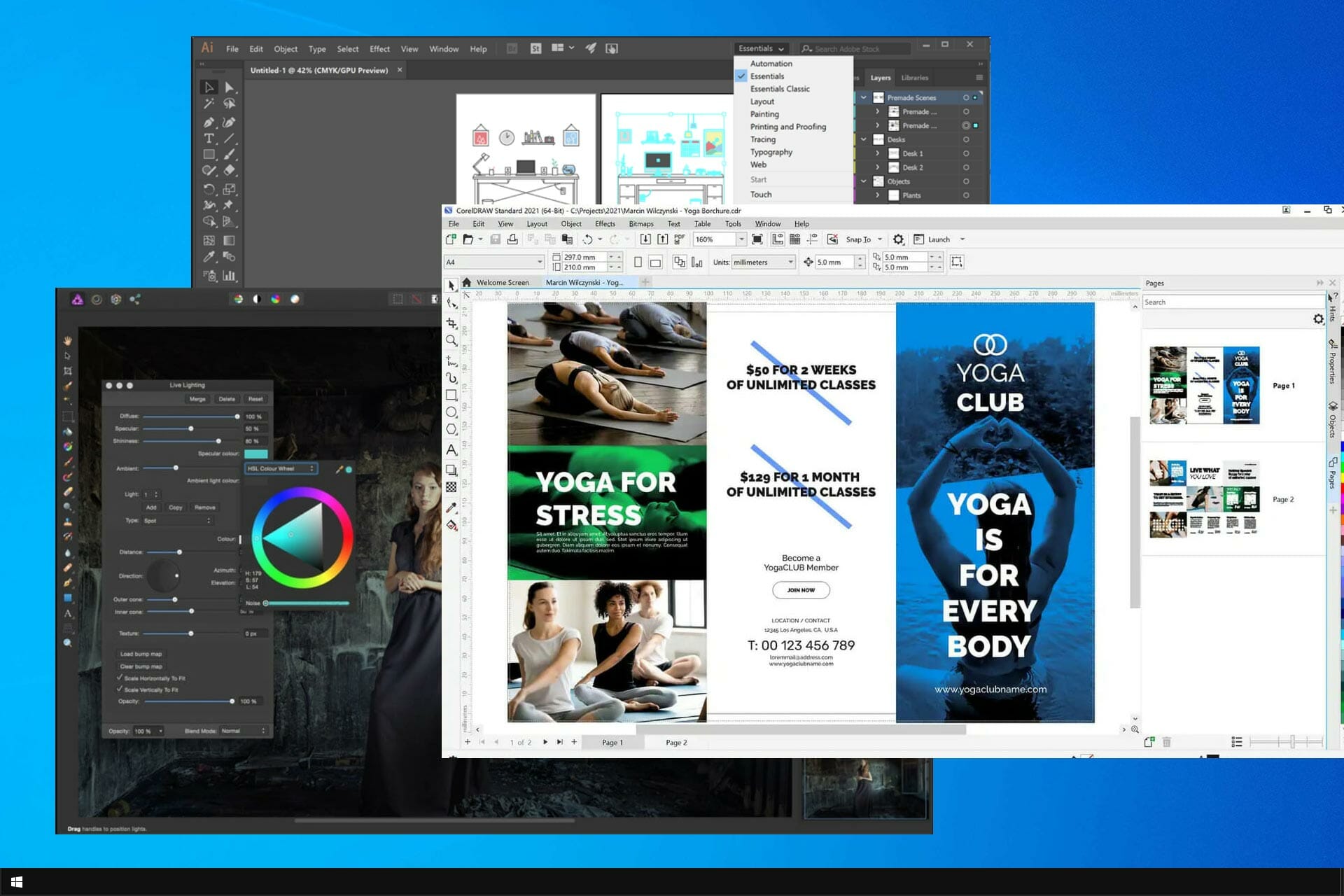Image resolution: width=1344 pixels, height=896 pixels.
Task: Open the Typography workspace option
Action: click(x=769, y=151)
